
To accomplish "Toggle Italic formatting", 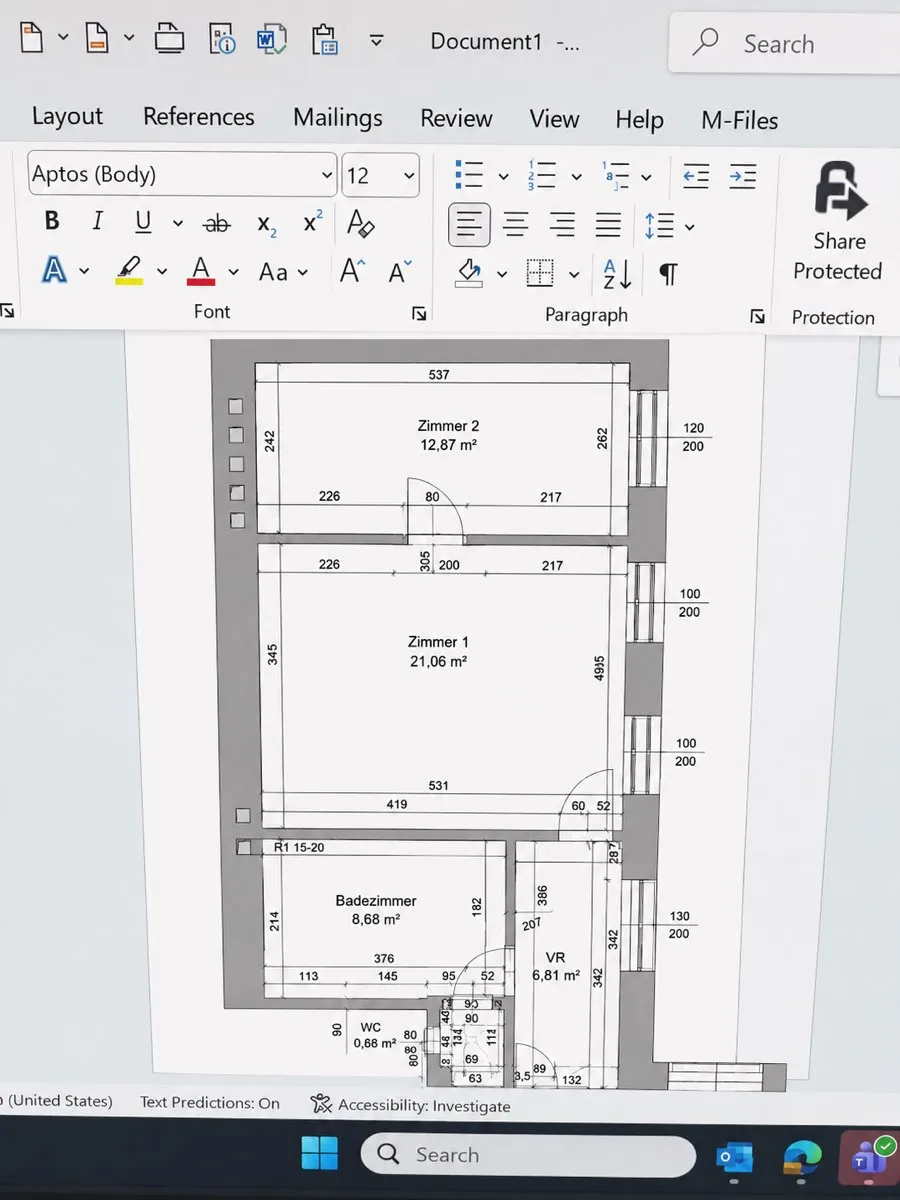I will tap(97, 221).
